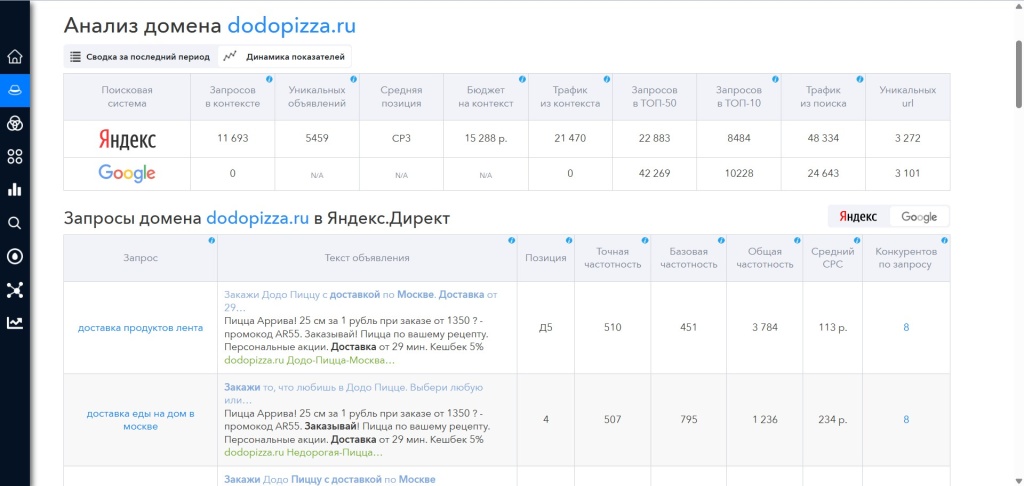Select базовая частотность value 795

(x=688, y=420)
